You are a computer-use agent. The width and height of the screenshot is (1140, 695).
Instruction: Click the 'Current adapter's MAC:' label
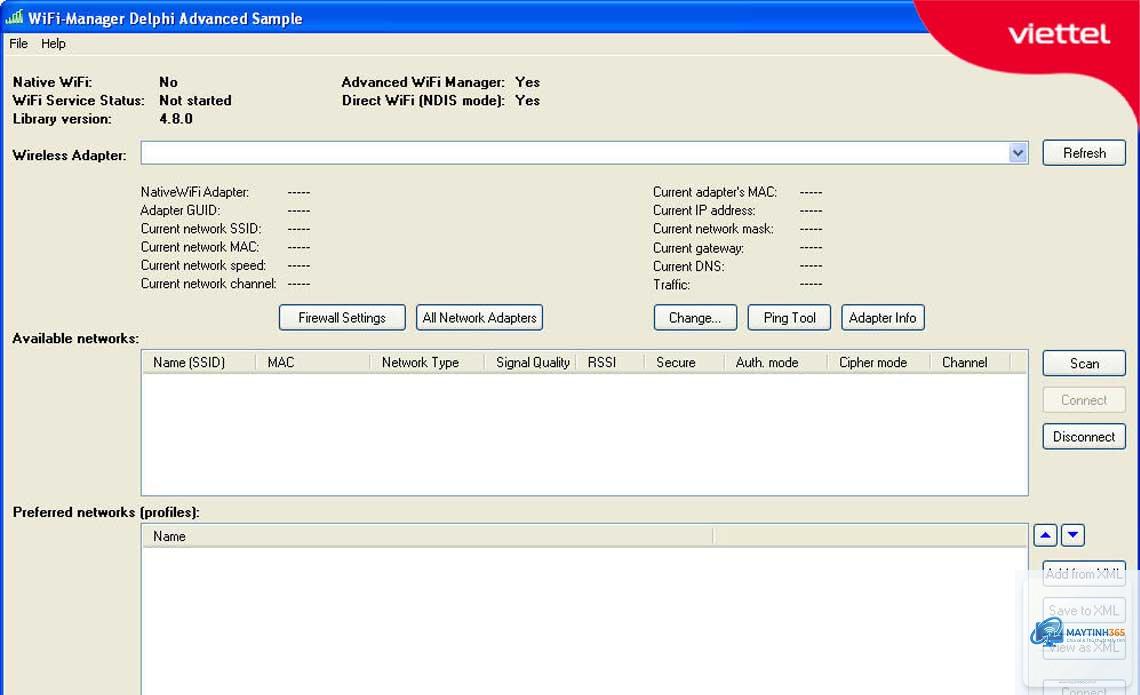(x=715, y=193)
